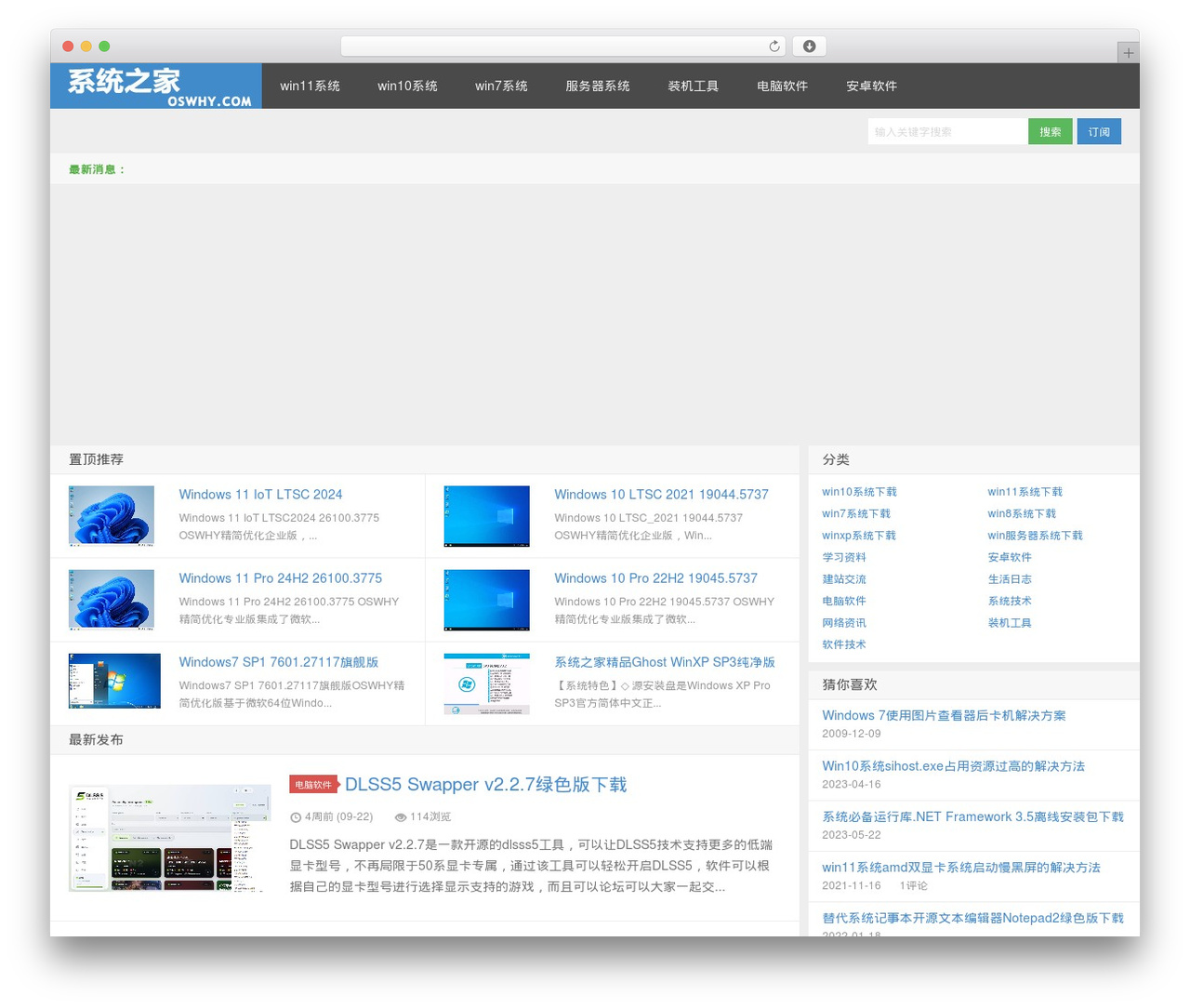This screenshot has height=1008, width=1190.
Task: Open Windows 11 IoT LTSC 2024 link
Action: [260, 495]
